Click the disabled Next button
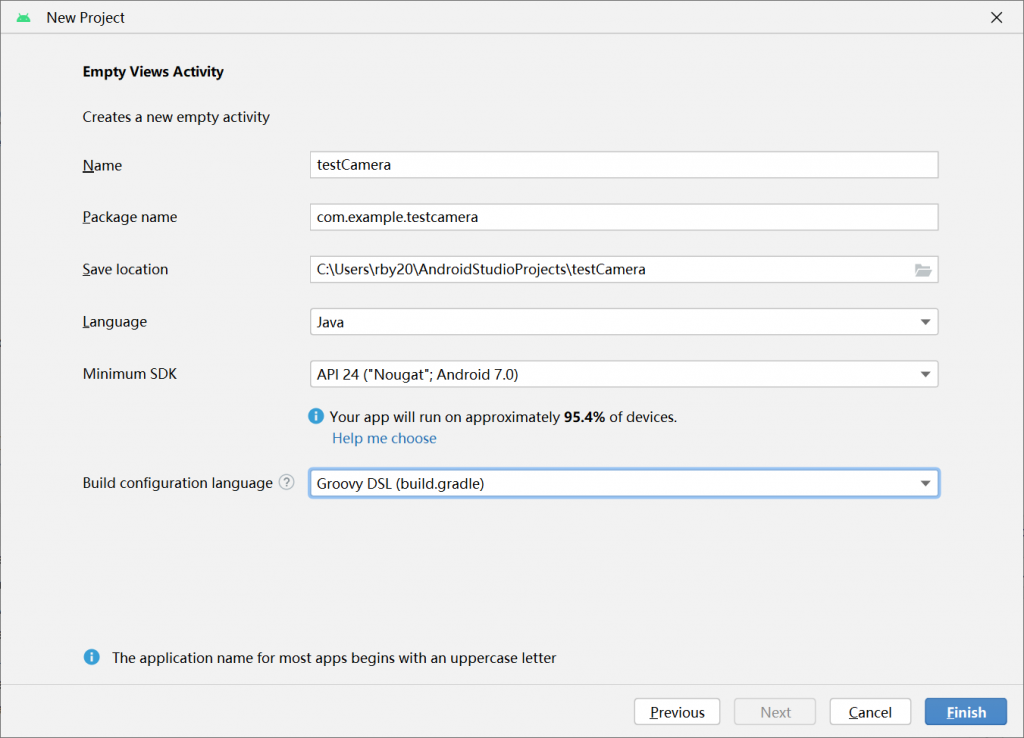This screenshot has width=1024, height=738. click(x=775, y=712)
